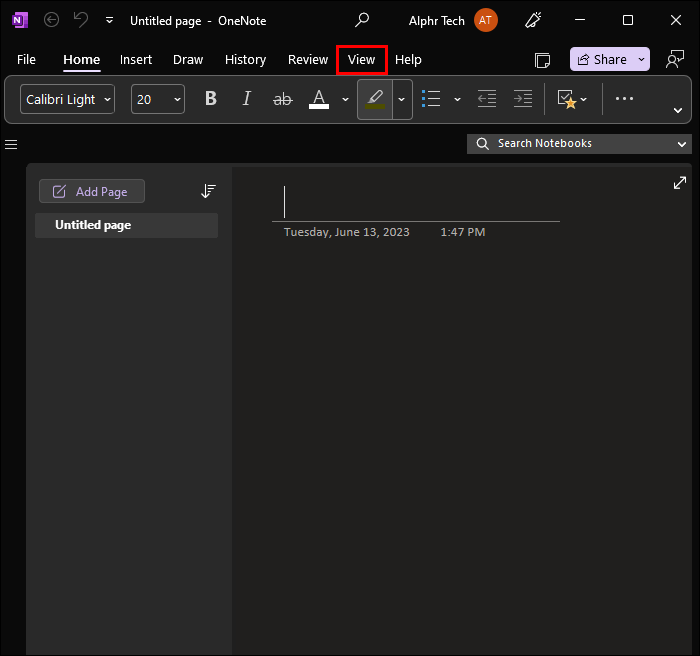Click the Add Page button
The height and width of the screenshot is (656, 700).
pyautogui.click(x=91, y=191)
